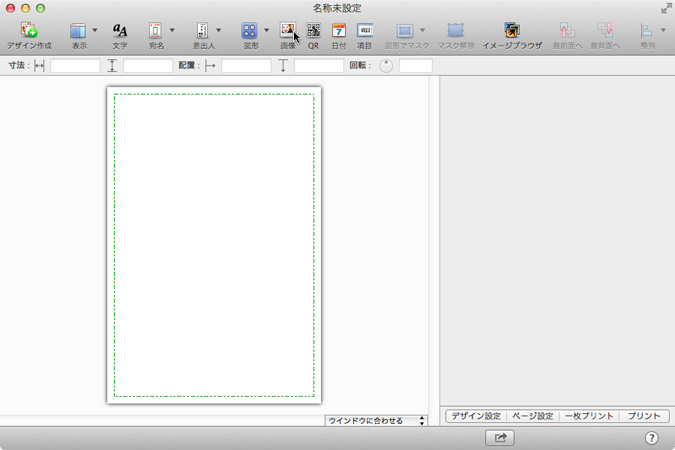Open the 宛名 addressee dropdown arrow

[x=171, y=31]
